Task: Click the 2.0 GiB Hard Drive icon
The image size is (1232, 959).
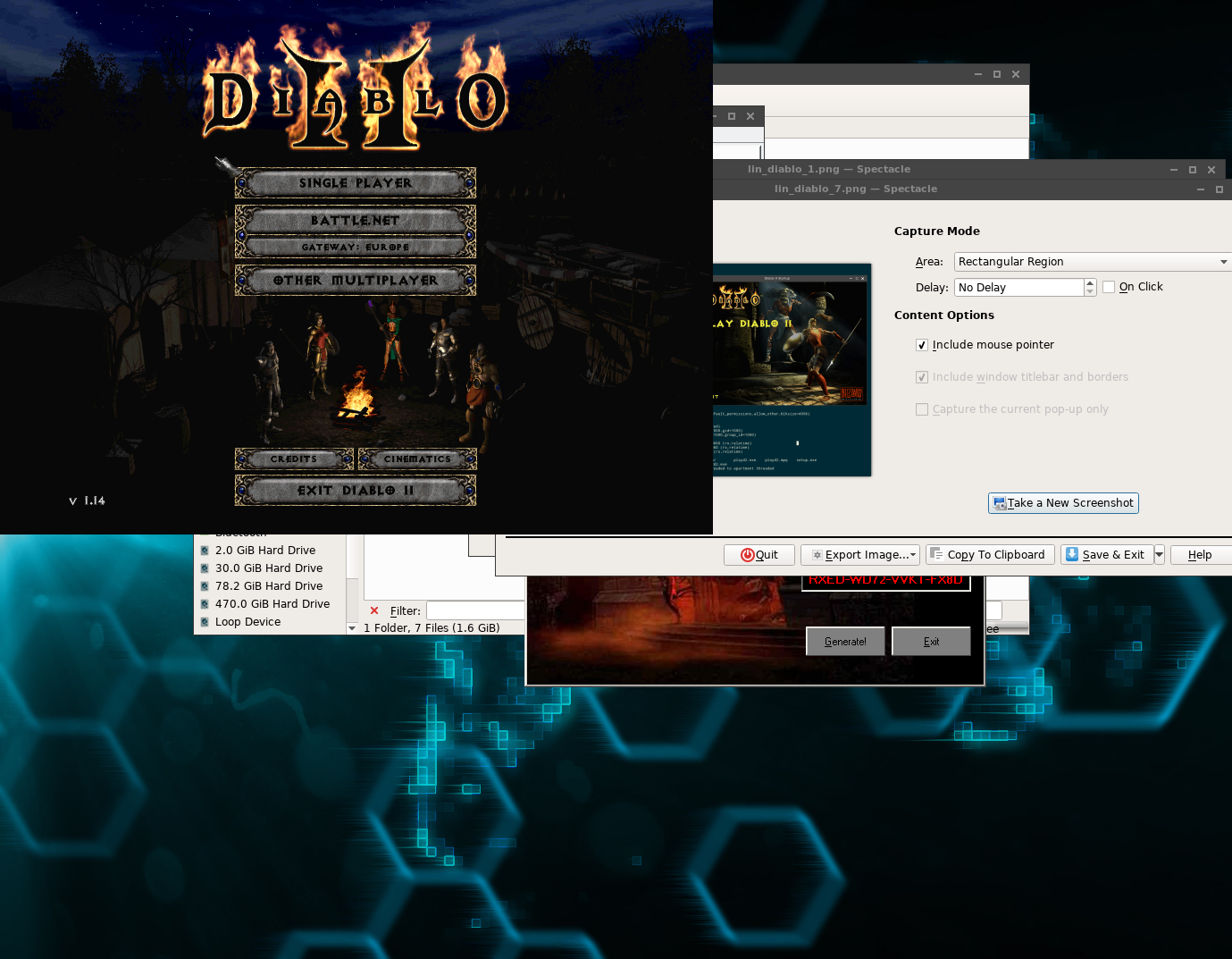Action: pos(205,551)
